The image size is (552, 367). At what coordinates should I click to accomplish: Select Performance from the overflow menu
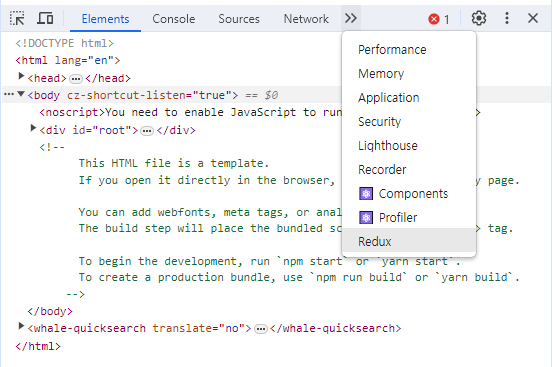(409, 50)
